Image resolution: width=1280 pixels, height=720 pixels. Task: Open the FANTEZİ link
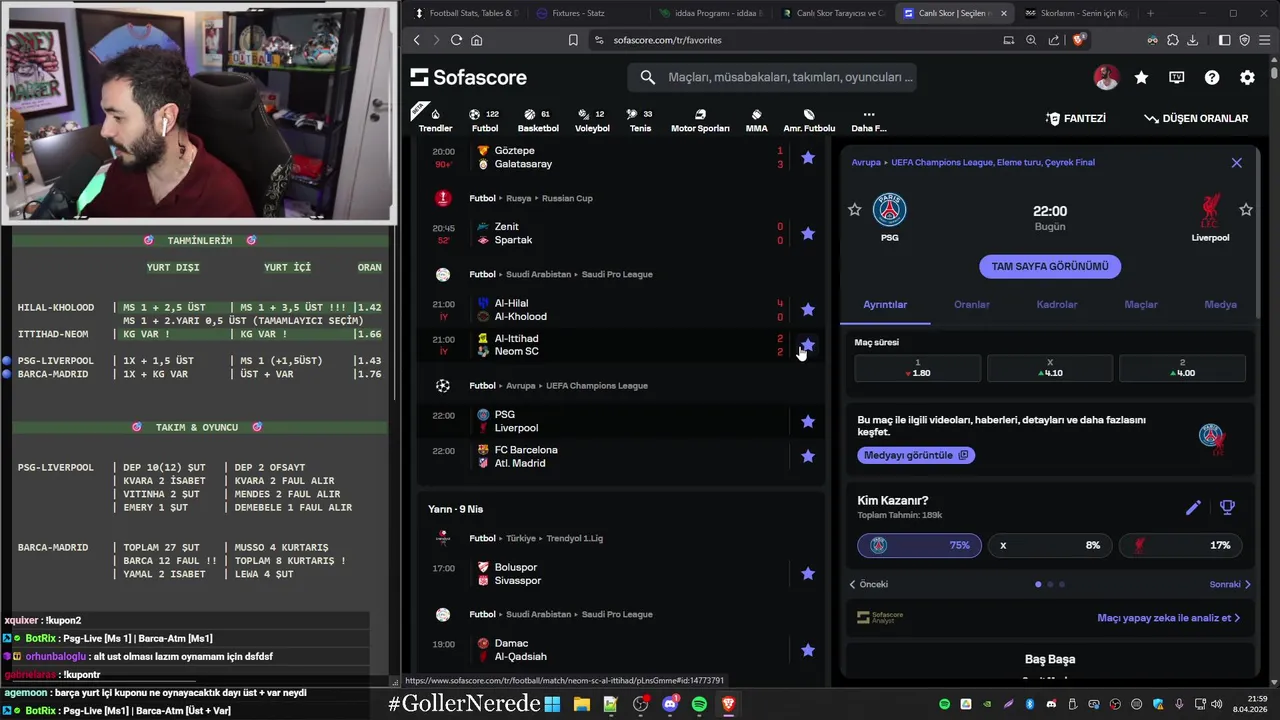click(x=1076, y=118)
